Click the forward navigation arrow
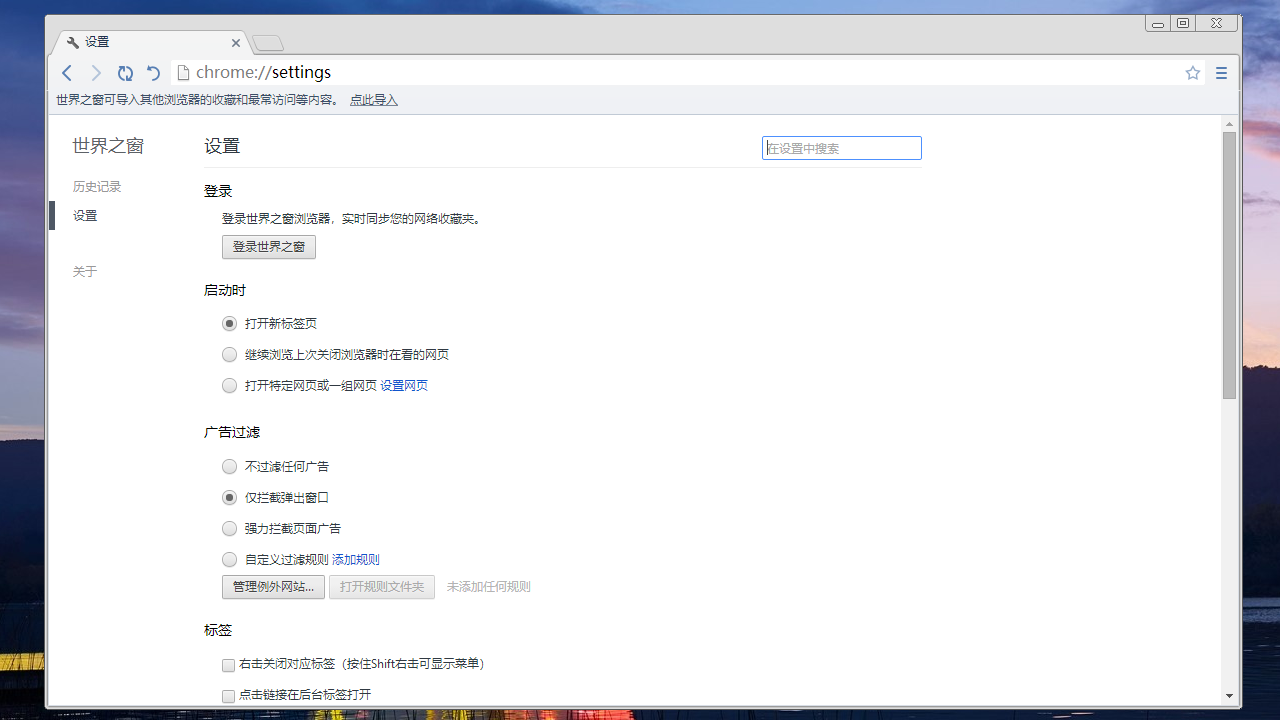The image size is (1280, 720). (96, 73)
